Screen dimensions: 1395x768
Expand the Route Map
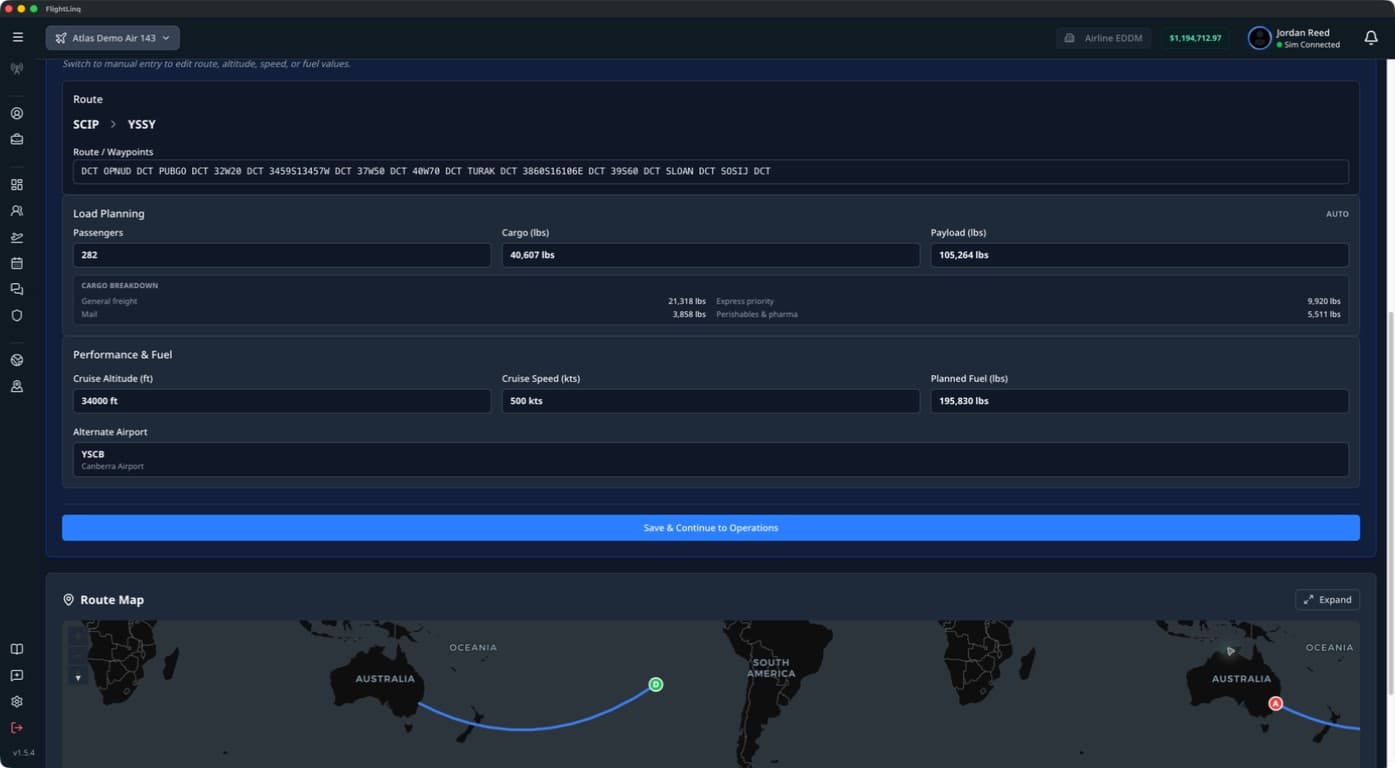(x=1327, y=600)
